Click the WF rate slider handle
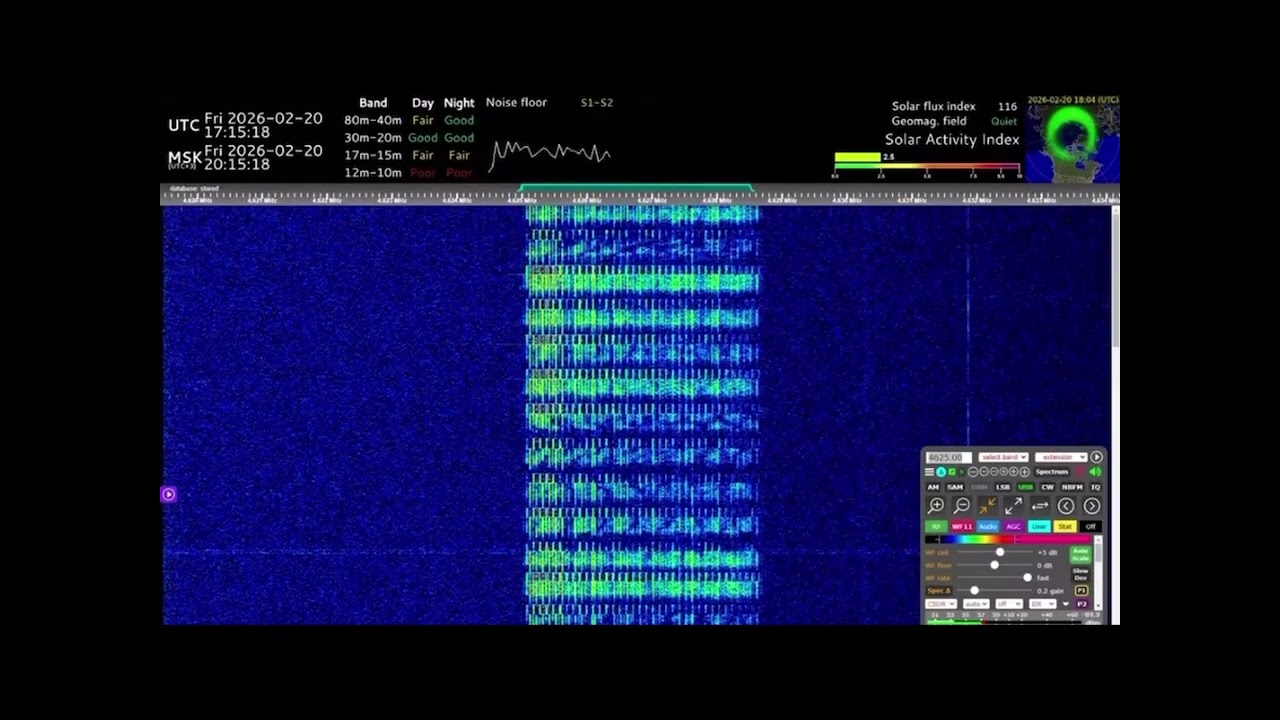 tap(1027, 578)
